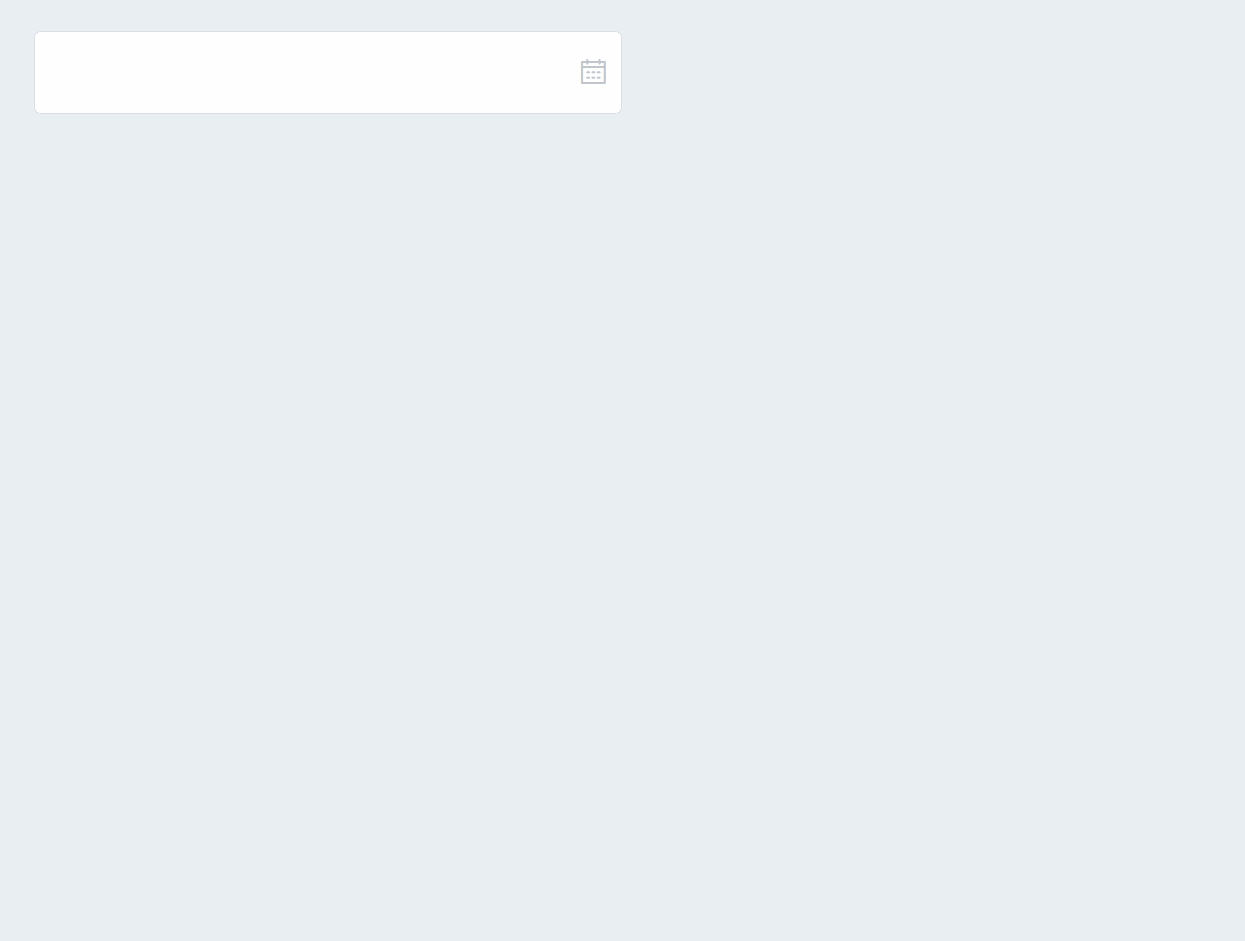Image resolution: width=1245 pixels, height=941 pixels.
Task: Launch the date chooser using the calendar icon
Action: [x=593, y=72]
